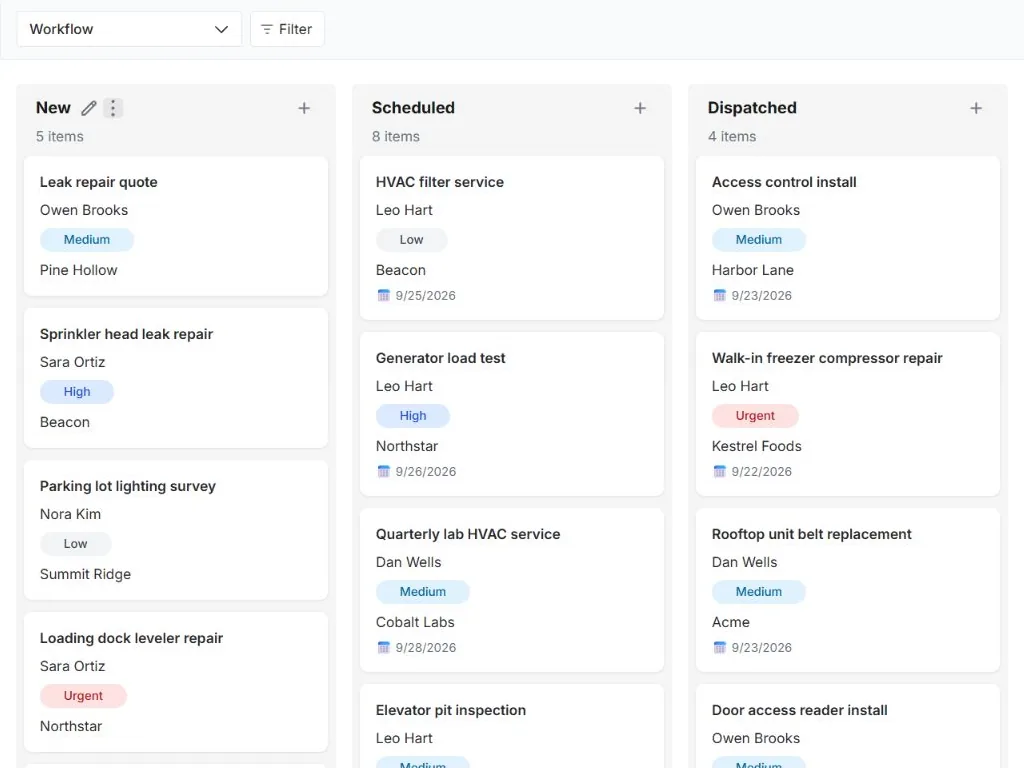Image resolution: width=1024 pixels, height=768 pixels.
Task: Click Nora Kim assignee name
Action: pyautogui.click(x=71, y=514)
